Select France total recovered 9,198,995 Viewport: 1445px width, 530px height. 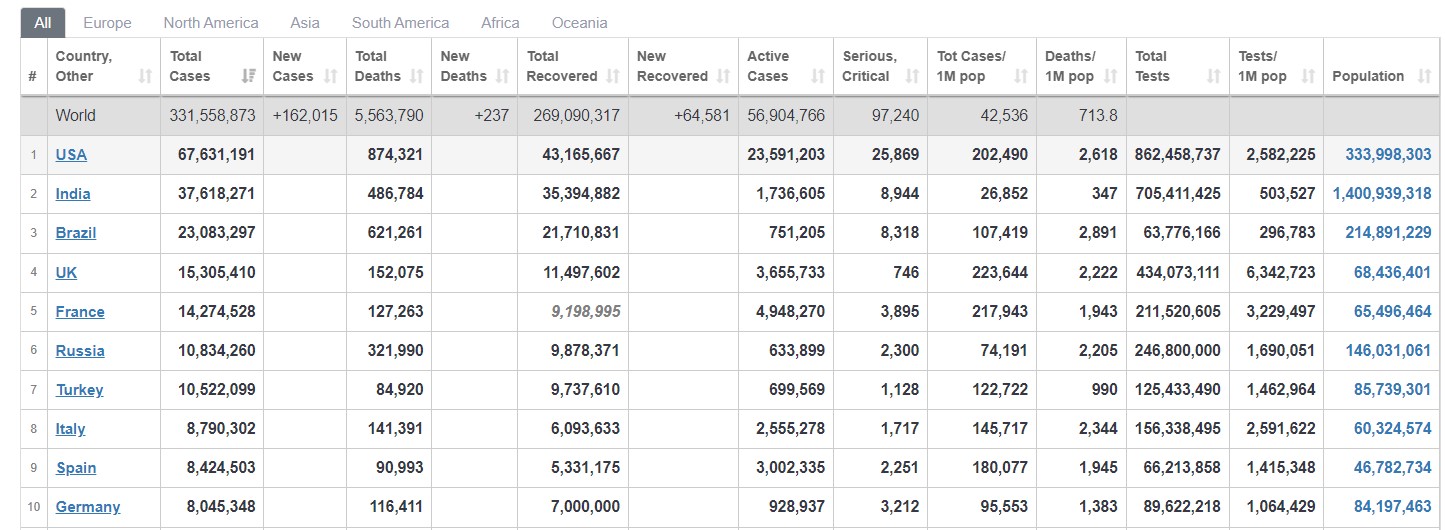[585, 312]
